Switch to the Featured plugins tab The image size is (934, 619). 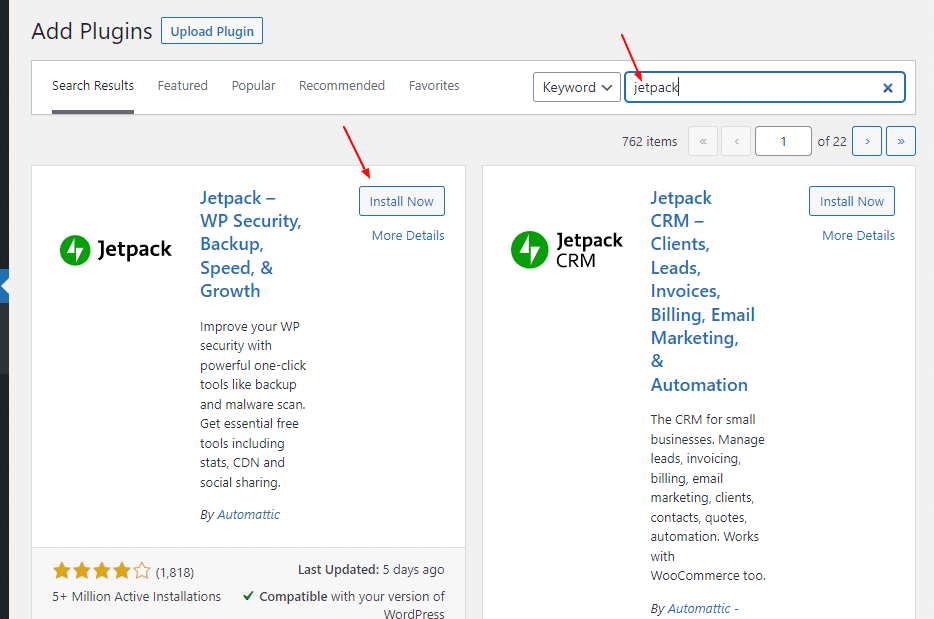click(182, 86)
